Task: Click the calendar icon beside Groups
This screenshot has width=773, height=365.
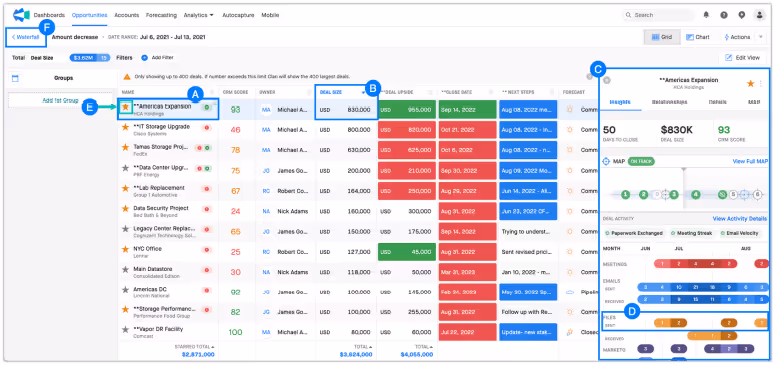Action: point(15,78)
